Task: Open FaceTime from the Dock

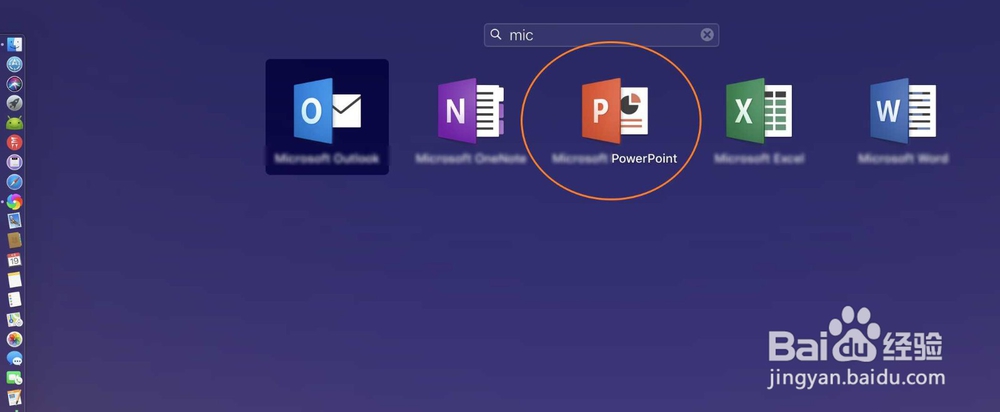Action: pyautogui.click(x=15, y=378)
